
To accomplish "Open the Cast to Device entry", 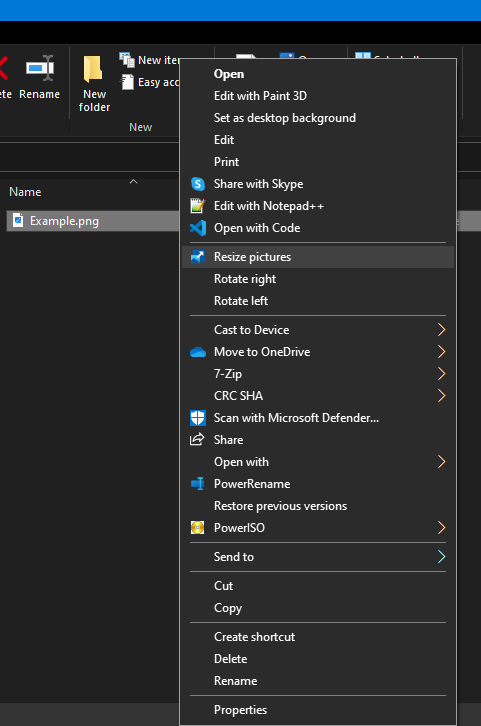I will 318,330.
